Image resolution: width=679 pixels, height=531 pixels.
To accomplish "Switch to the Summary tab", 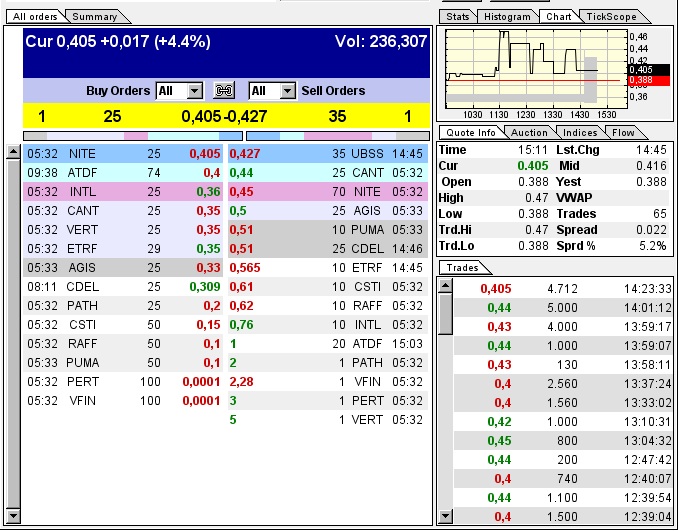I will pos(94,17).
